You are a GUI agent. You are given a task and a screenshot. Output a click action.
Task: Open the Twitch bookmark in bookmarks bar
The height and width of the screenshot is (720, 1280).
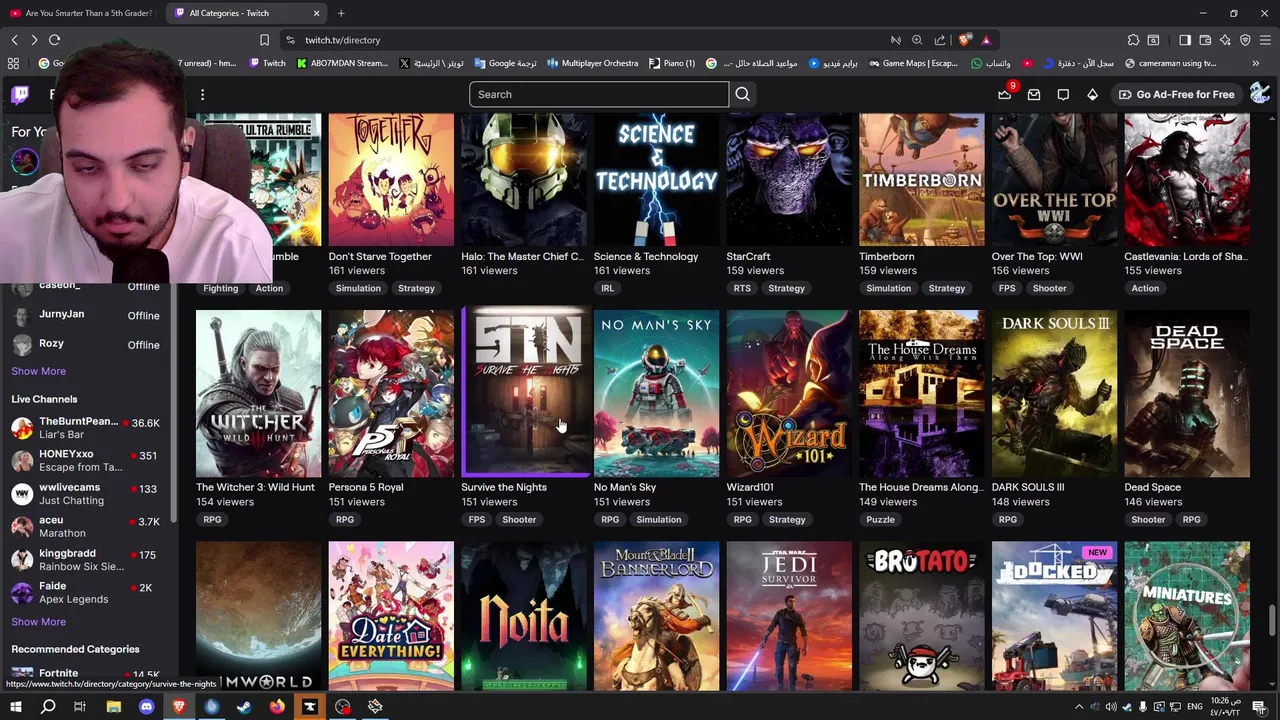(266, 63)
